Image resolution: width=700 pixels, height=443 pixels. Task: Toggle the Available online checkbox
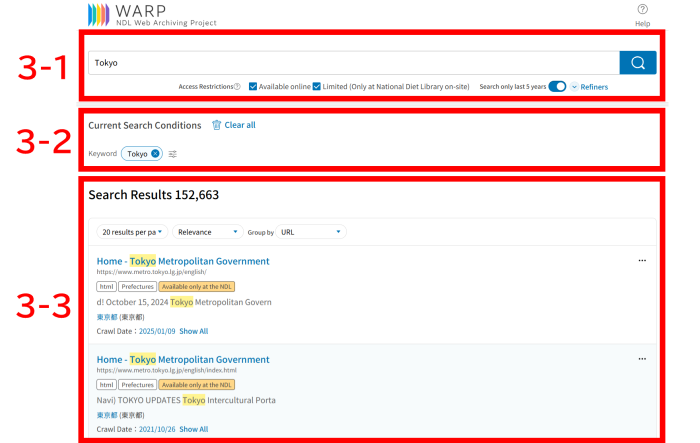tap(253, 86)
